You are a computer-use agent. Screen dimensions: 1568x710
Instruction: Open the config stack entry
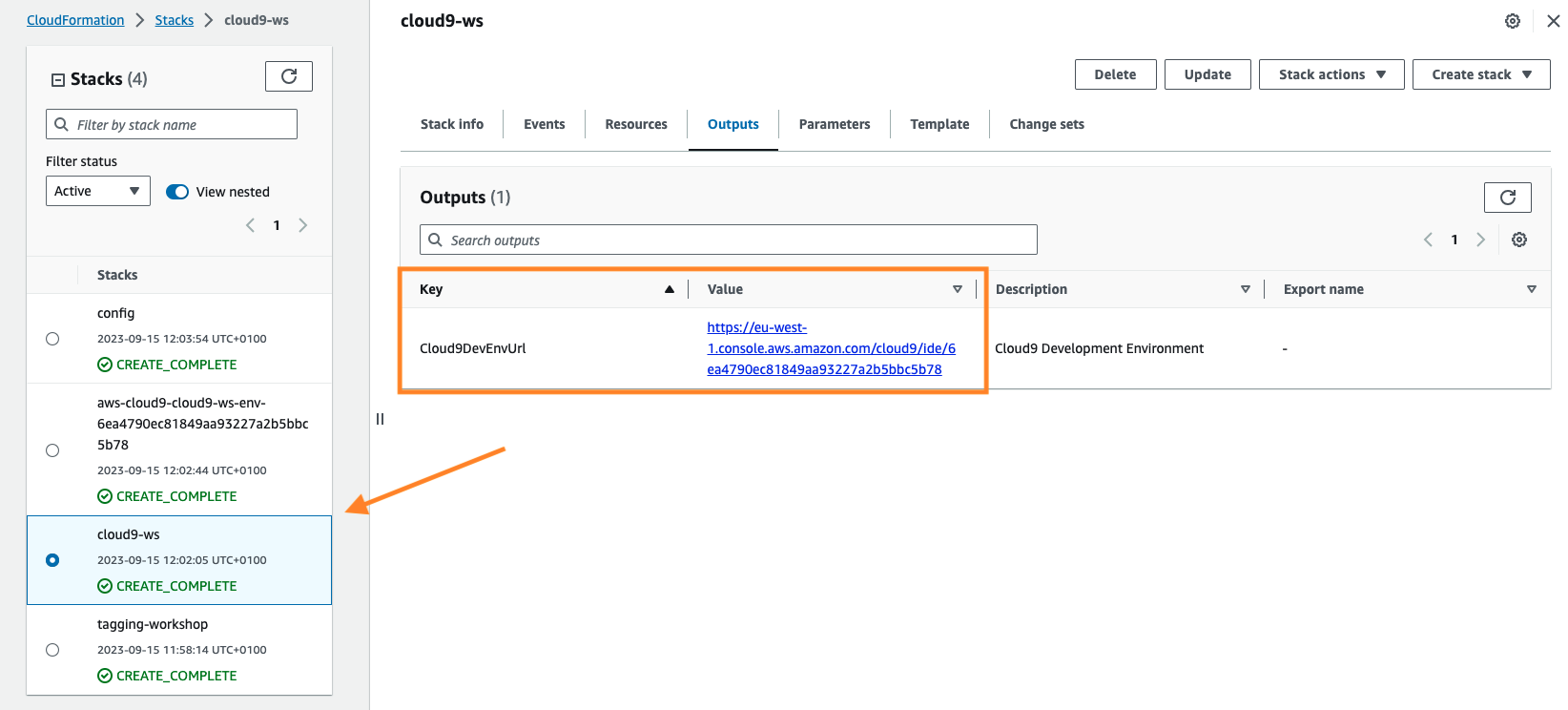click(115, 313)
